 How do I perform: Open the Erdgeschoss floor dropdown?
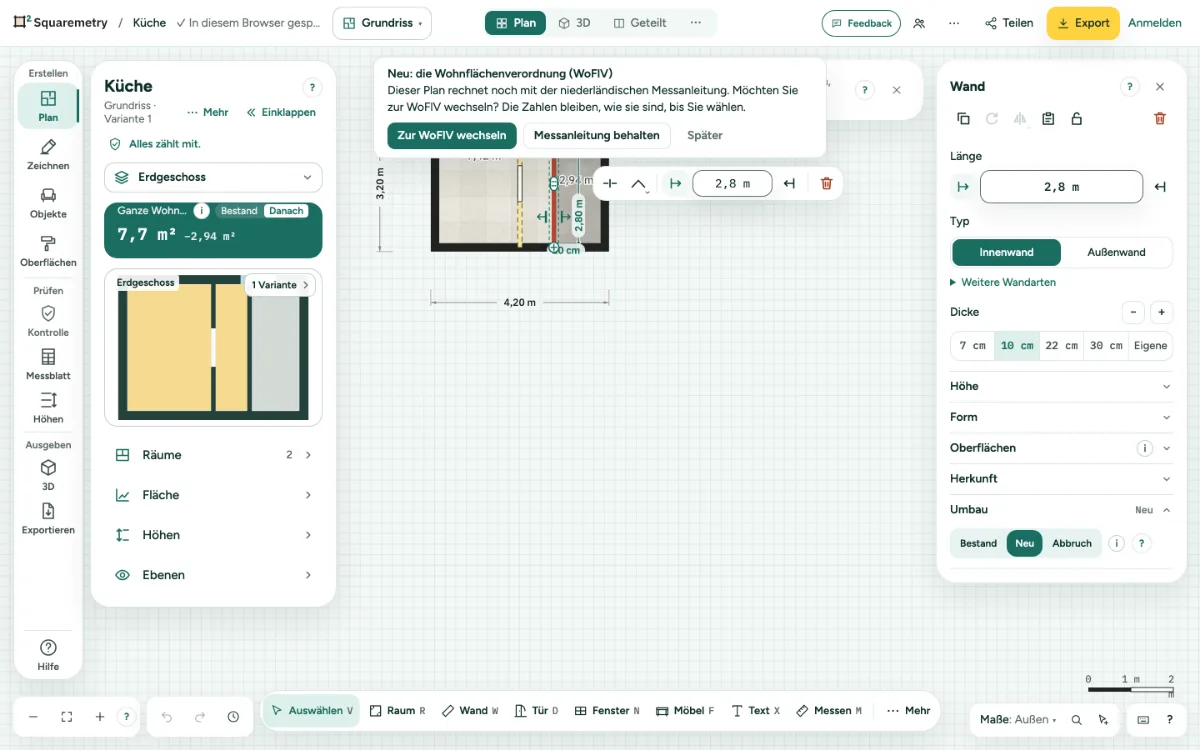213,177
